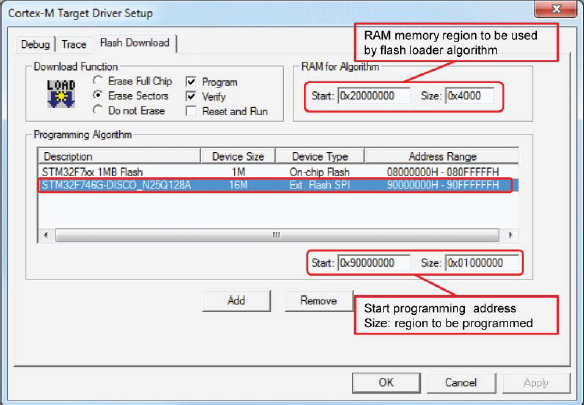The image size is (584, 405).
Task: Click the right scroll arrow of algorithm list
Action: (x=510, y=235)
